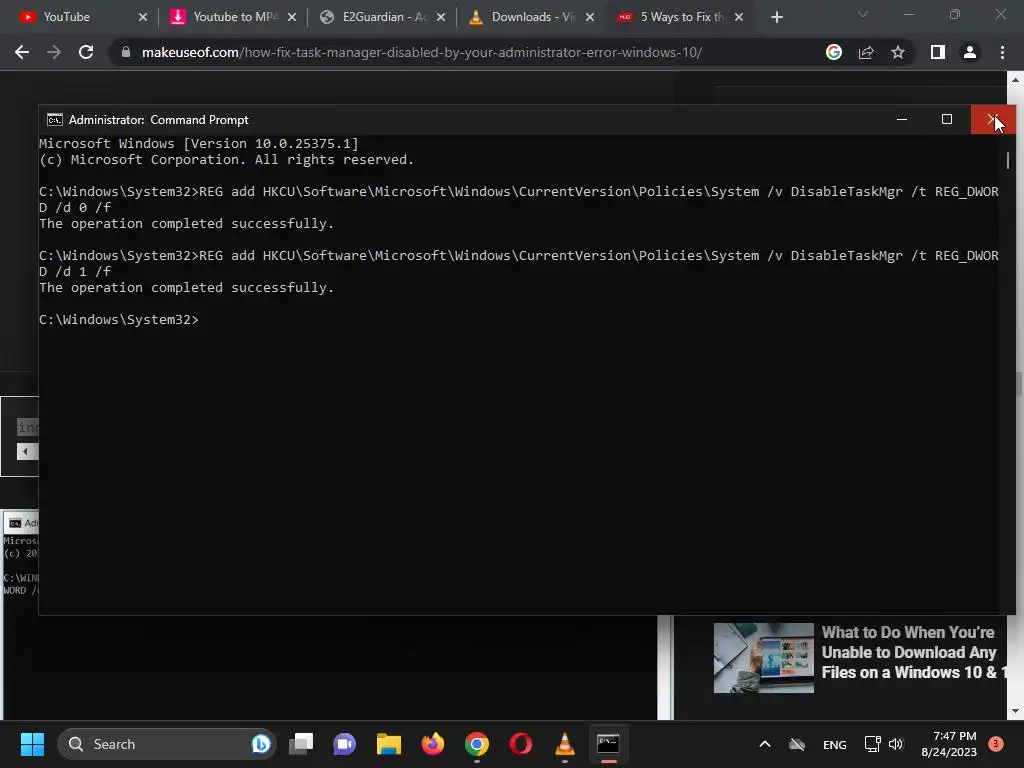Switch to Chrome on taskbar
Image resolution: width=1024 pixels, height=768 pixels.
[x=477, y=744]
